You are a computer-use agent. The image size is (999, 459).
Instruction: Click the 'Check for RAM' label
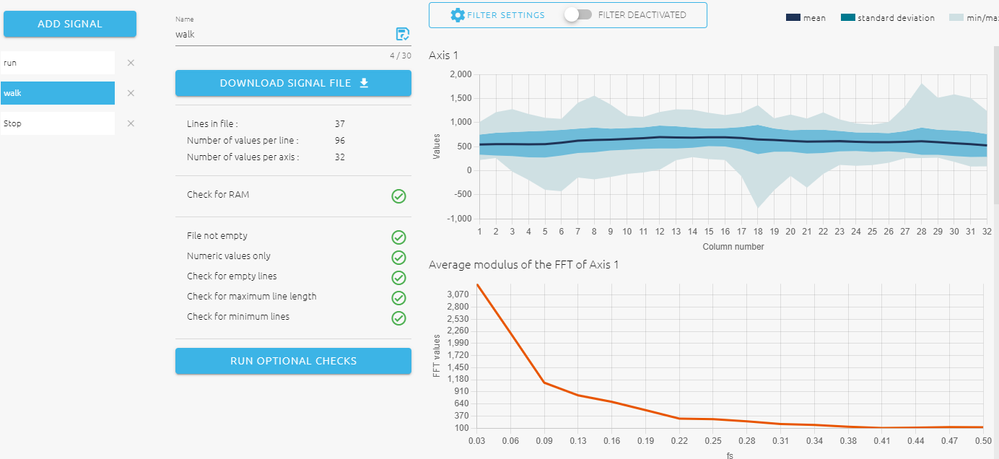(218, 194)
